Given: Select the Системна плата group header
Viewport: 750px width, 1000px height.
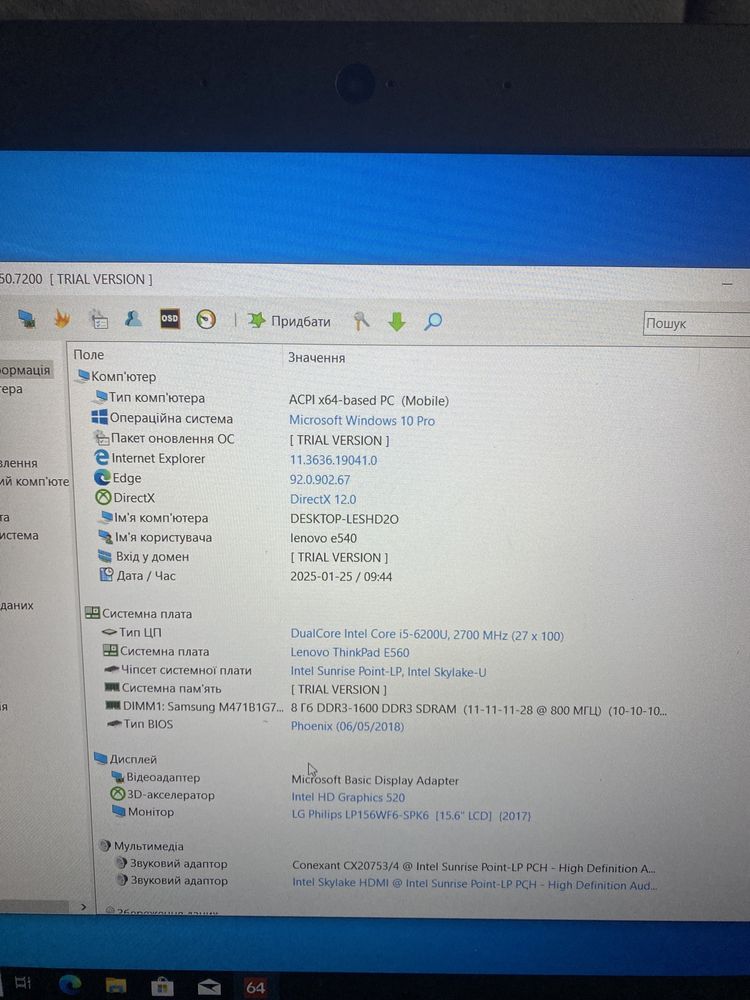Looking at the screenshot, I should (x=138, y=614).
